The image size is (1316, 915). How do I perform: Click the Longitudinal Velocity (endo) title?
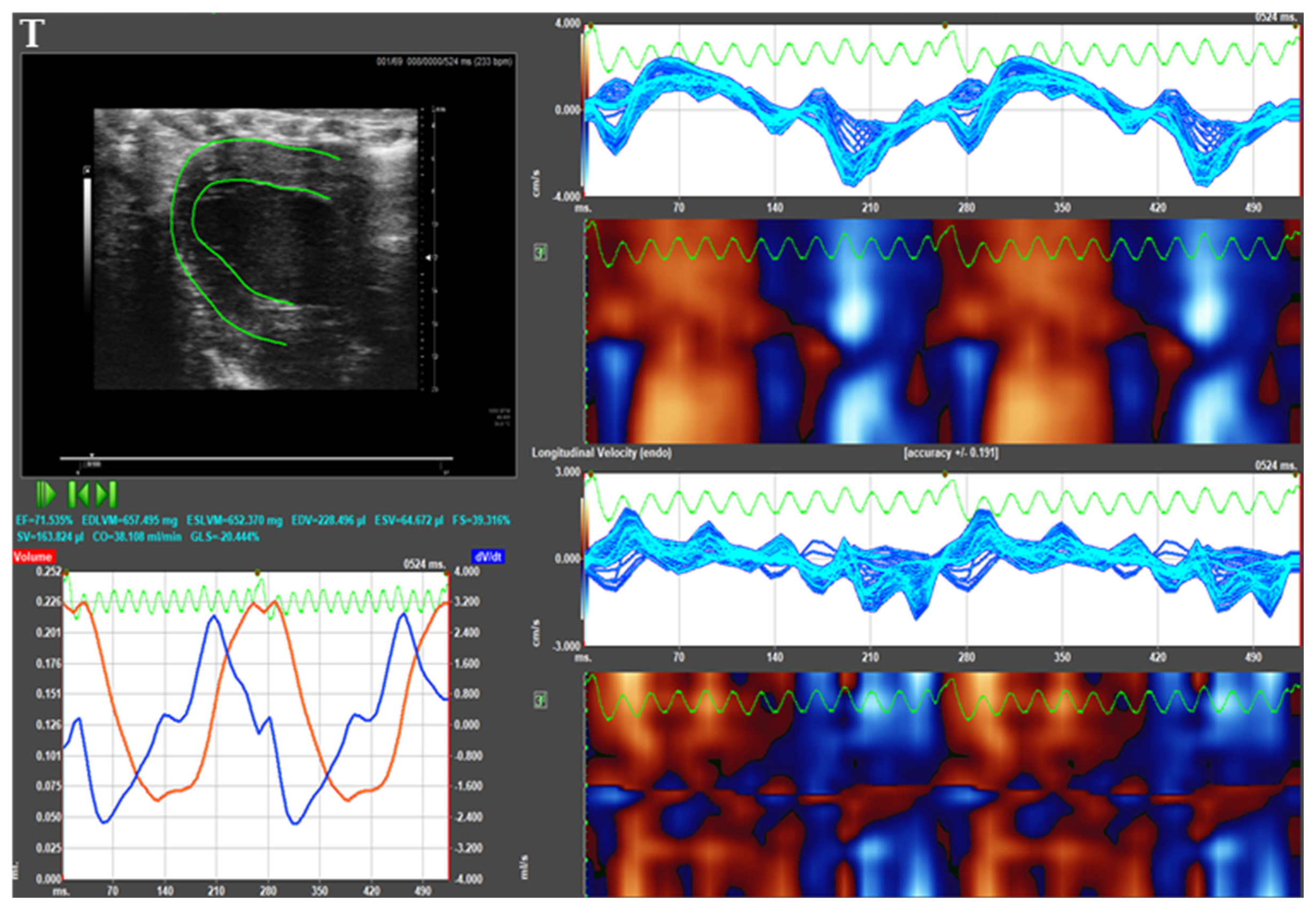[601, 452]
